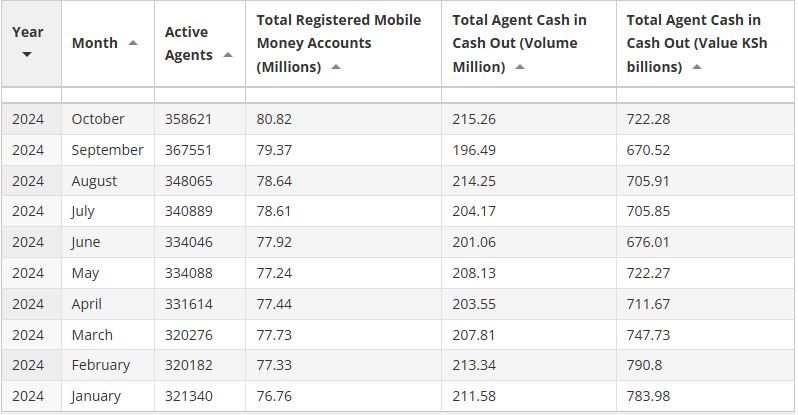This screenshot has width=798, height=415.
Task: Select the 'September' month cell
Action: (x=107, y=150)
